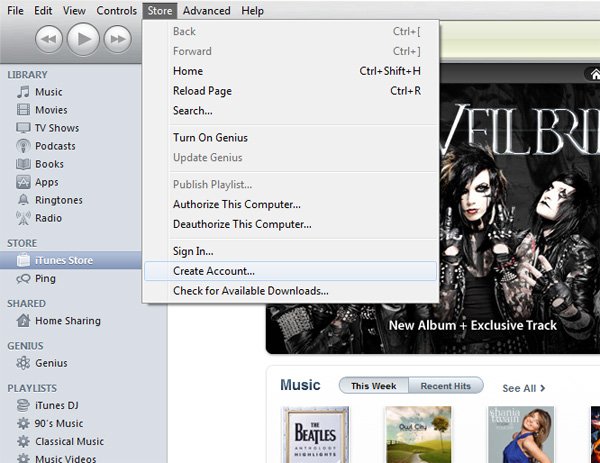The width and height of the screenshot is (600, 463).
Task: Click the New Album + Exclusive Track banner
Action: point(473,325)
